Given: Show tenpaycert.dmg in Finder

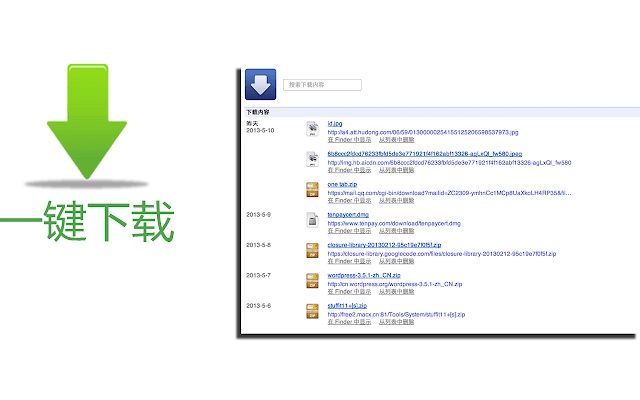Looking at the screenshot, I should click(349, 231).
